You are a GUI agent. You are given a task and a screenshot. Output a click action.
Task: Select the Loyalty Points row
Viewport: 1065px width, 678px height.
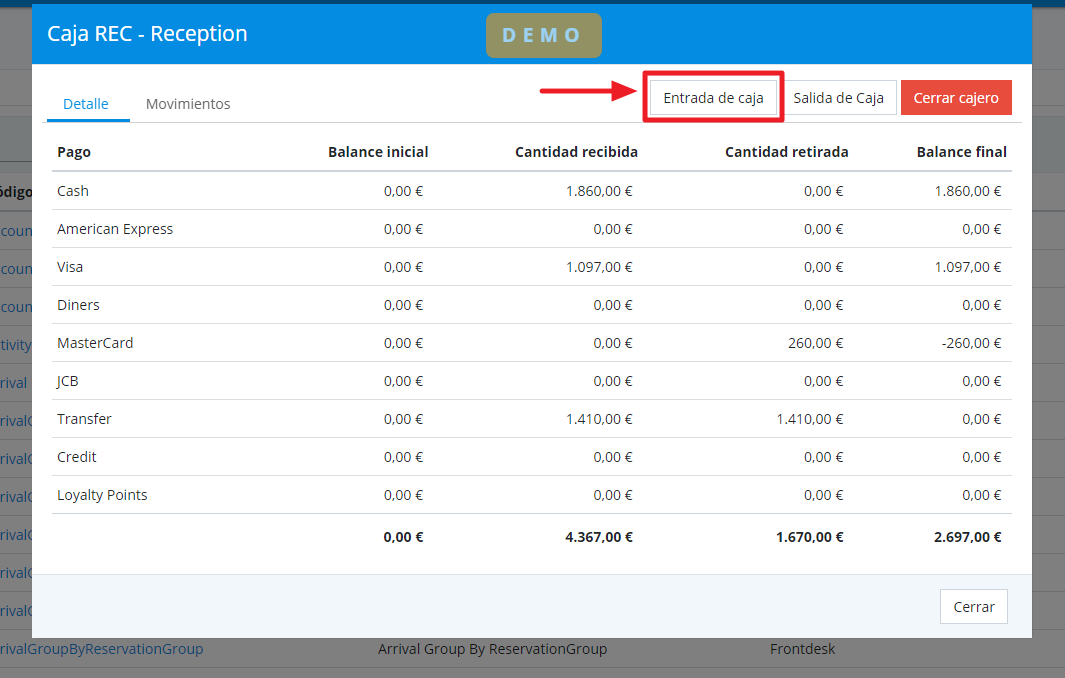(102, 495)
